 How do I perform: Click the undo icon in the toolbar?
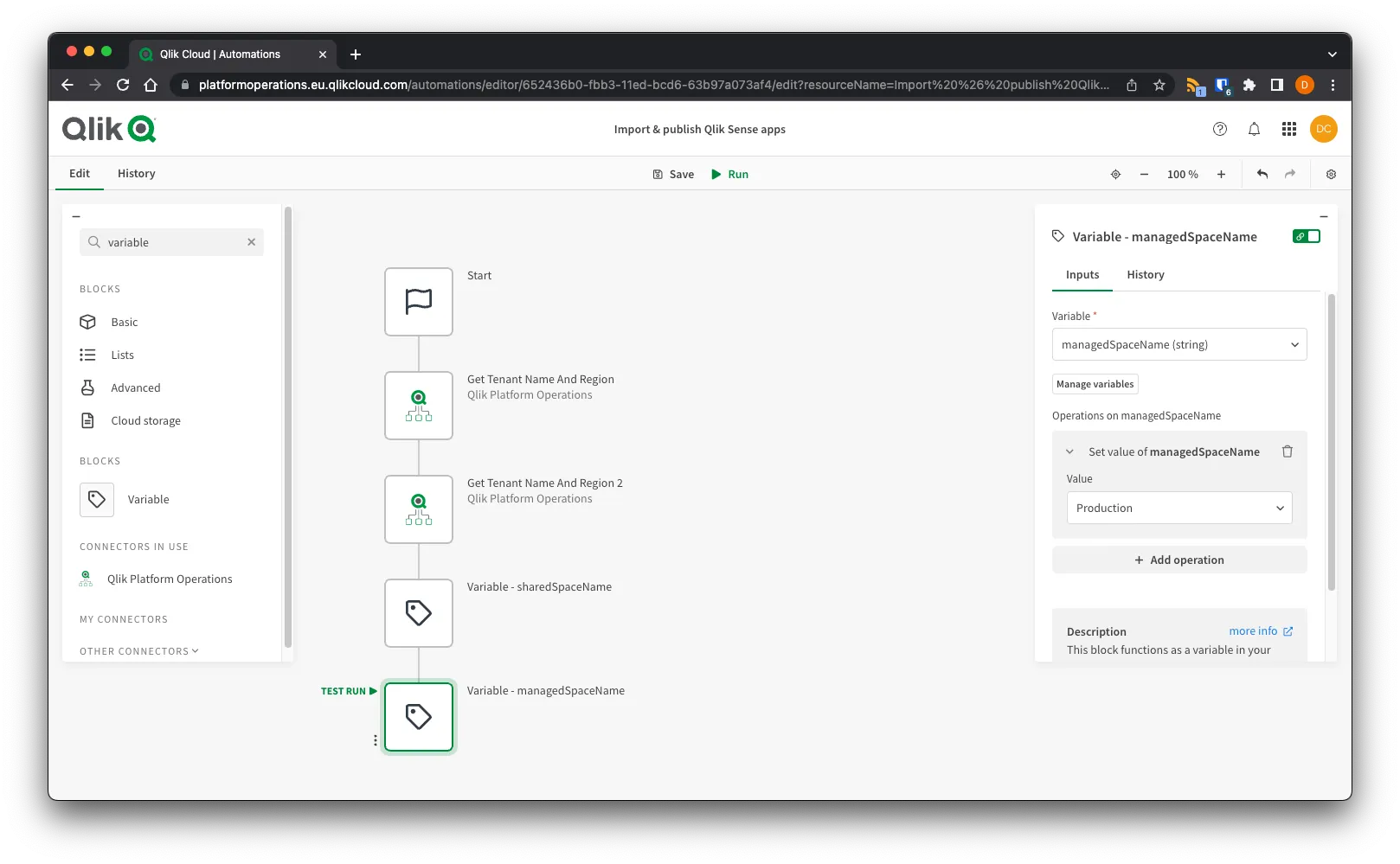click(1262, 174)
